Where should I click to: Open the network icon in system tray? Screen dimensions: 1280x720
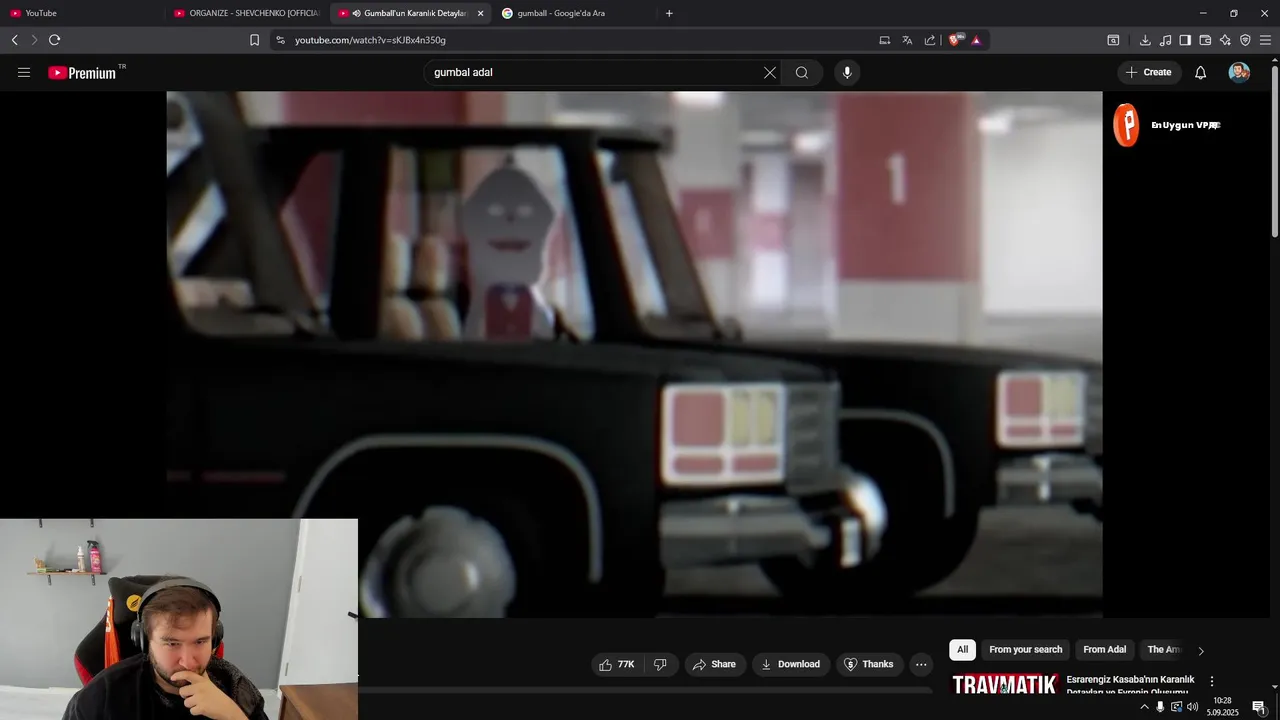pos(1176,707)
